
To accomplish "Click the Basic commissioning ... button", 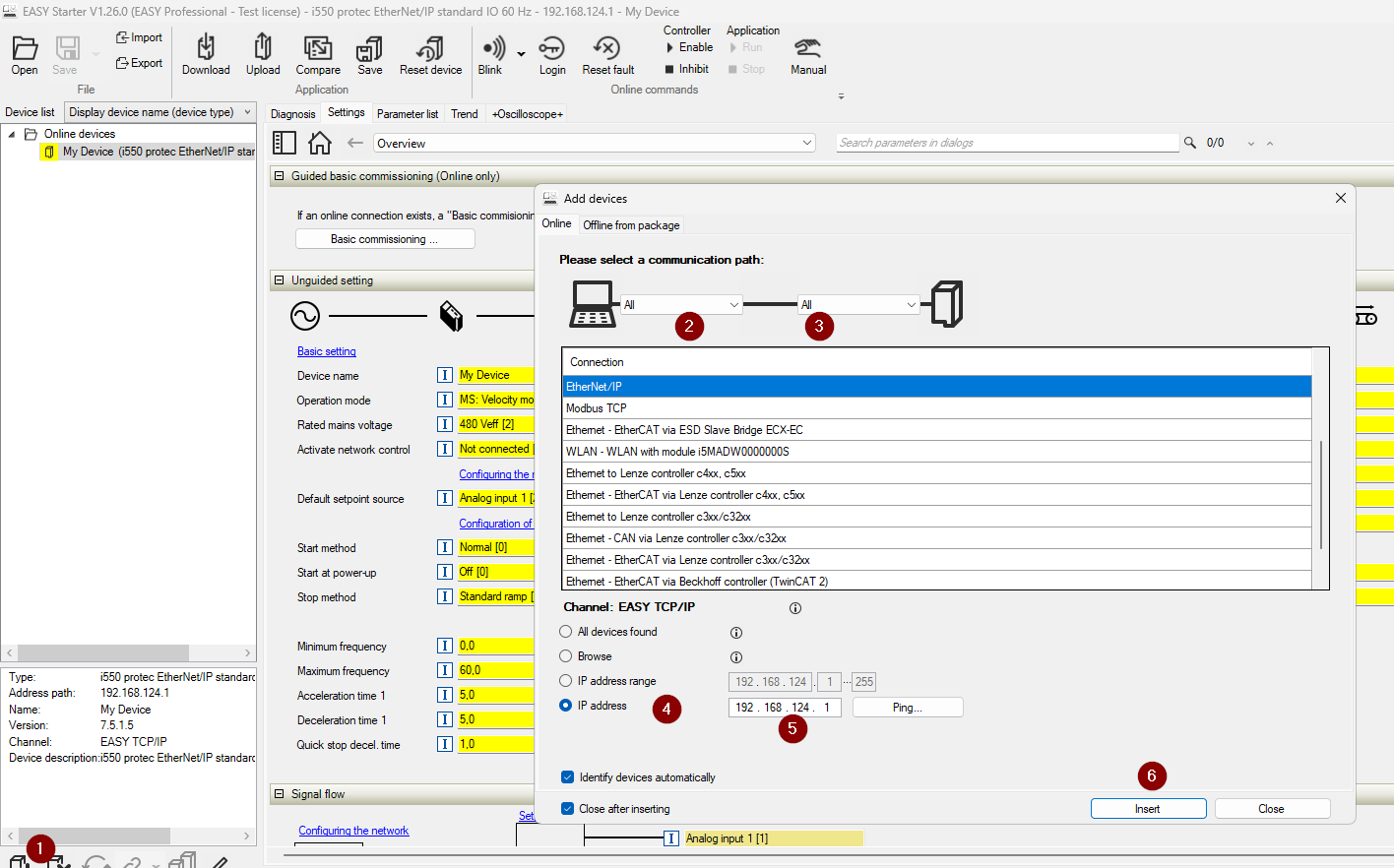I will point(385,239).
